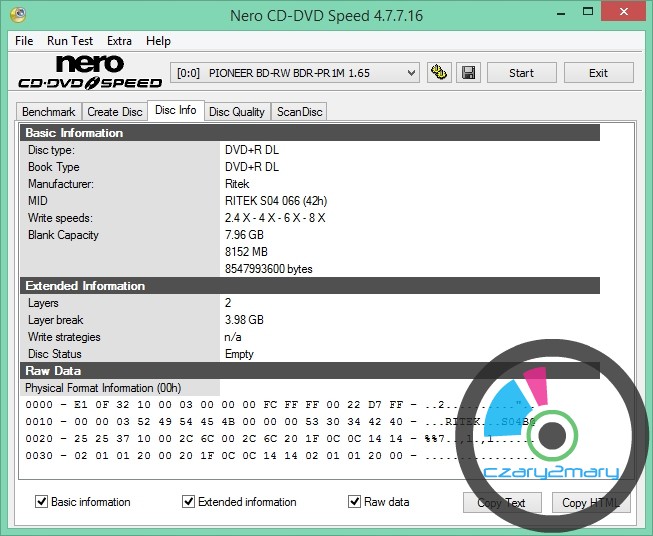Click the Nero CD-DVD Speed logo
Image resolution: width=653 pixels, height=536 pixels.
click(87, 73)
